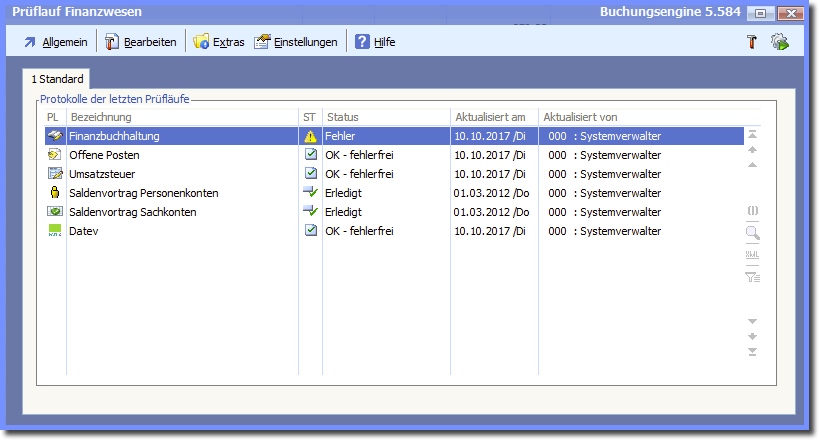The height and width of the screenshot is (440, 819).
Task: Click the status checkbox icon for Umsatzsteuer
Action: point(310,174)
